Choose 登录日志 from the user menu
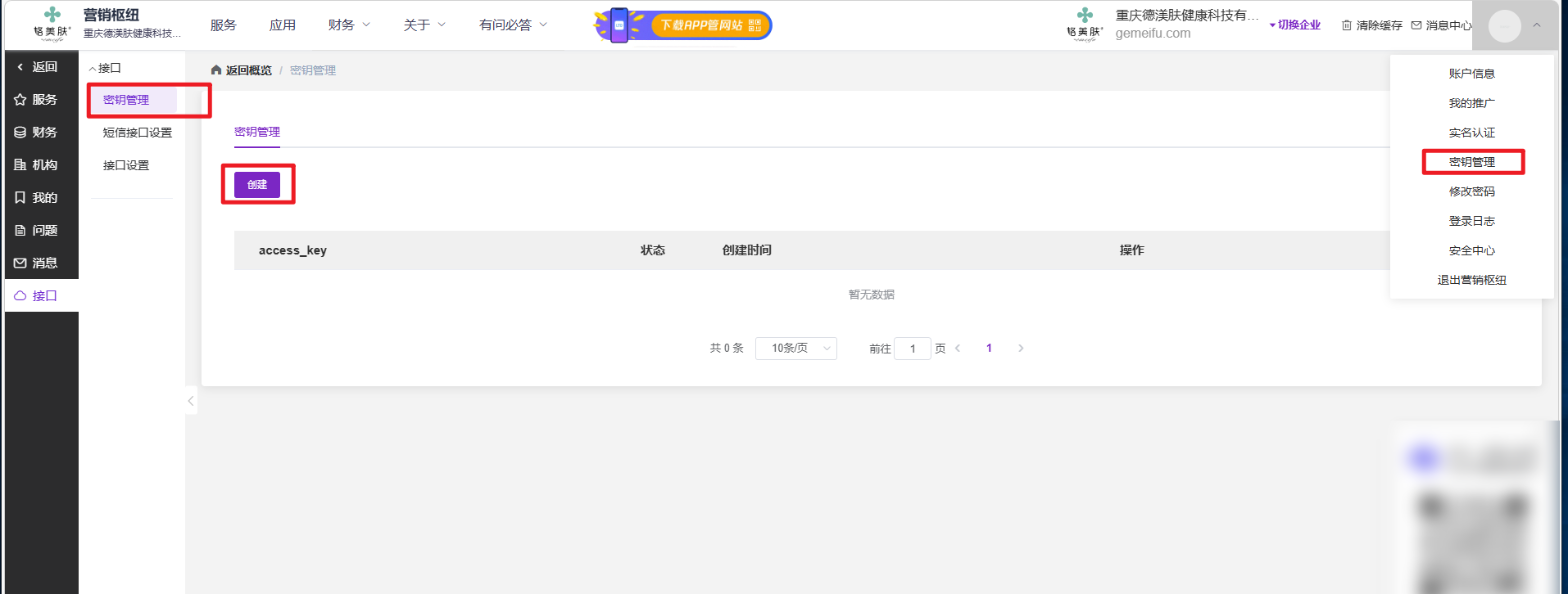This screenshot has width=1568, height=594. (1471, 221)
